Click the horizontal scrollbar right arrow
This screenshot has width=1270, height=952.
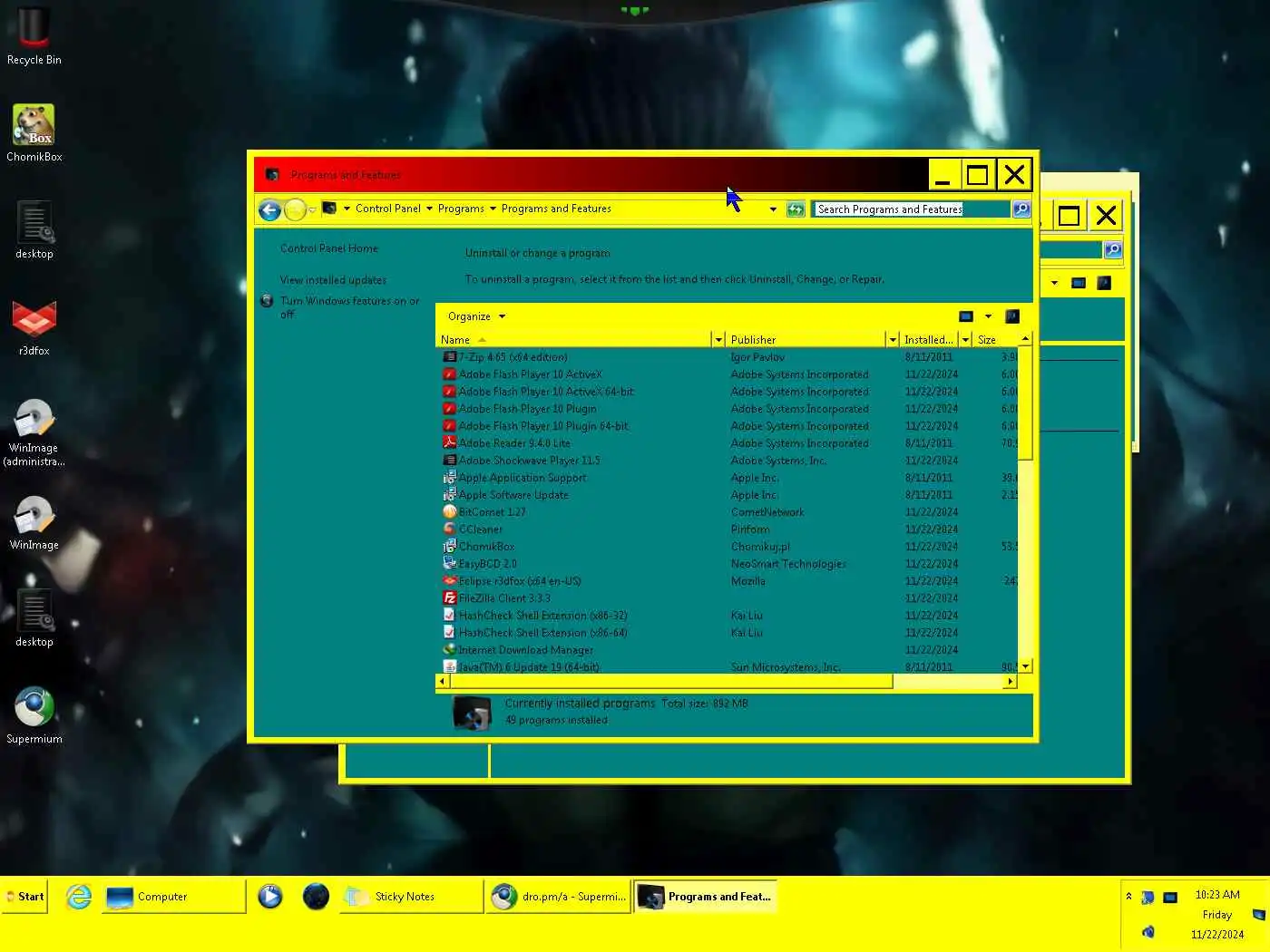click(1010, 682)
